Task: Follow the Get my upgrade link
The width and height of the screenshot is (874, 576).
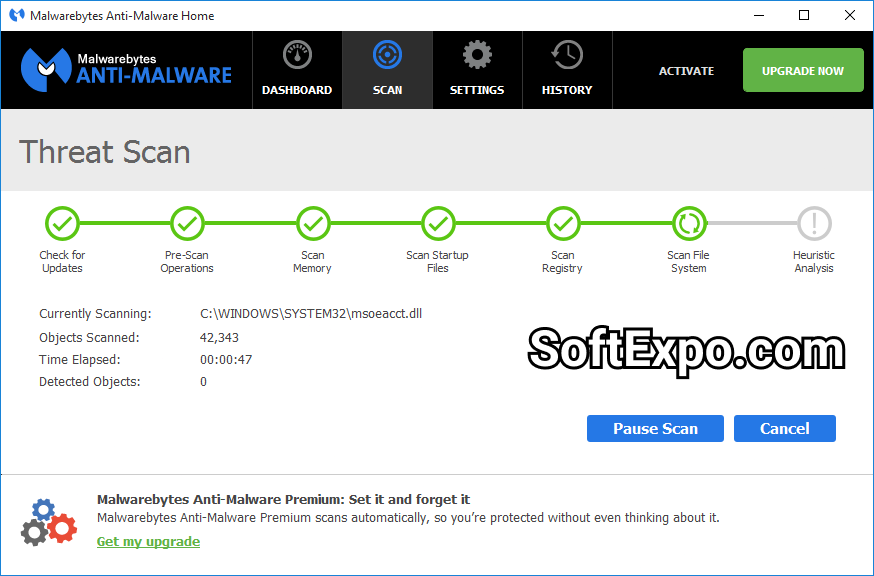Action: coord(148,542)
